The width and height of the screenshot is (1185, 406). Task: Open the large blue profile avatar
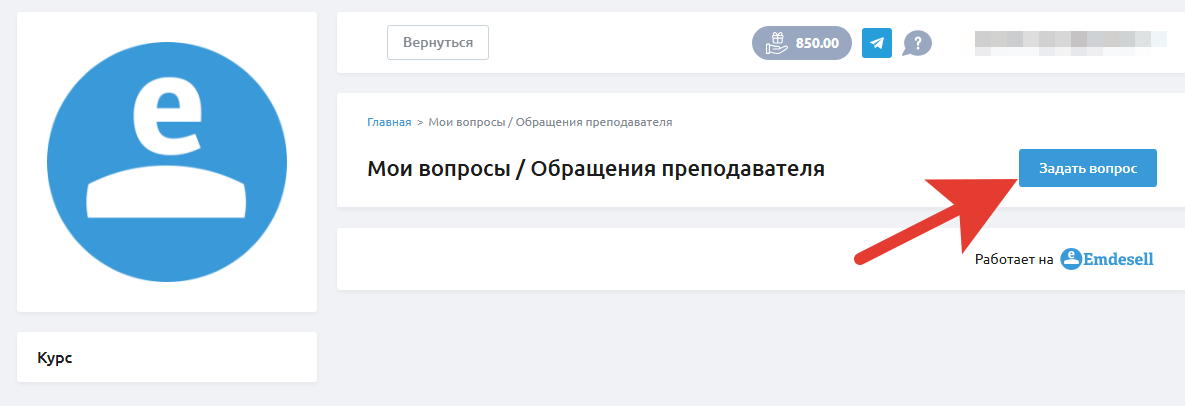click(167, 162)
